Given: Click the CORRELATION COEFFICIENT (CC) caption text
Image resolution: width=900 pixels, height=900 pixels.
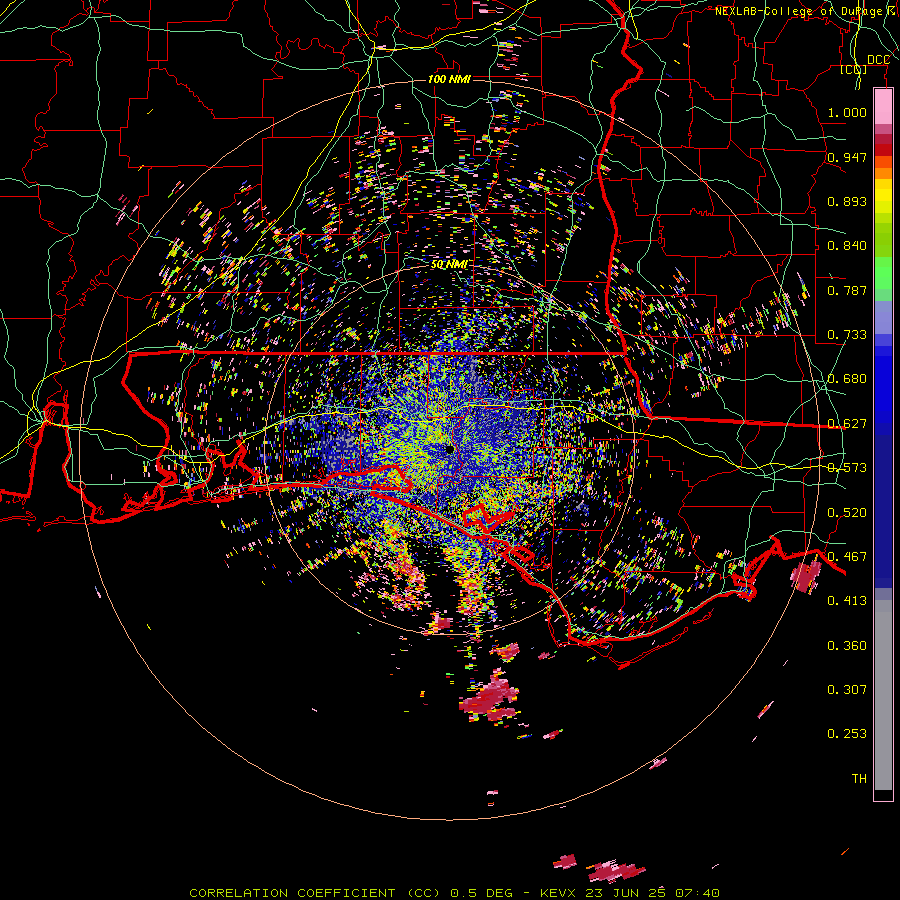Looking at the screenshot, I should point(316,893).
